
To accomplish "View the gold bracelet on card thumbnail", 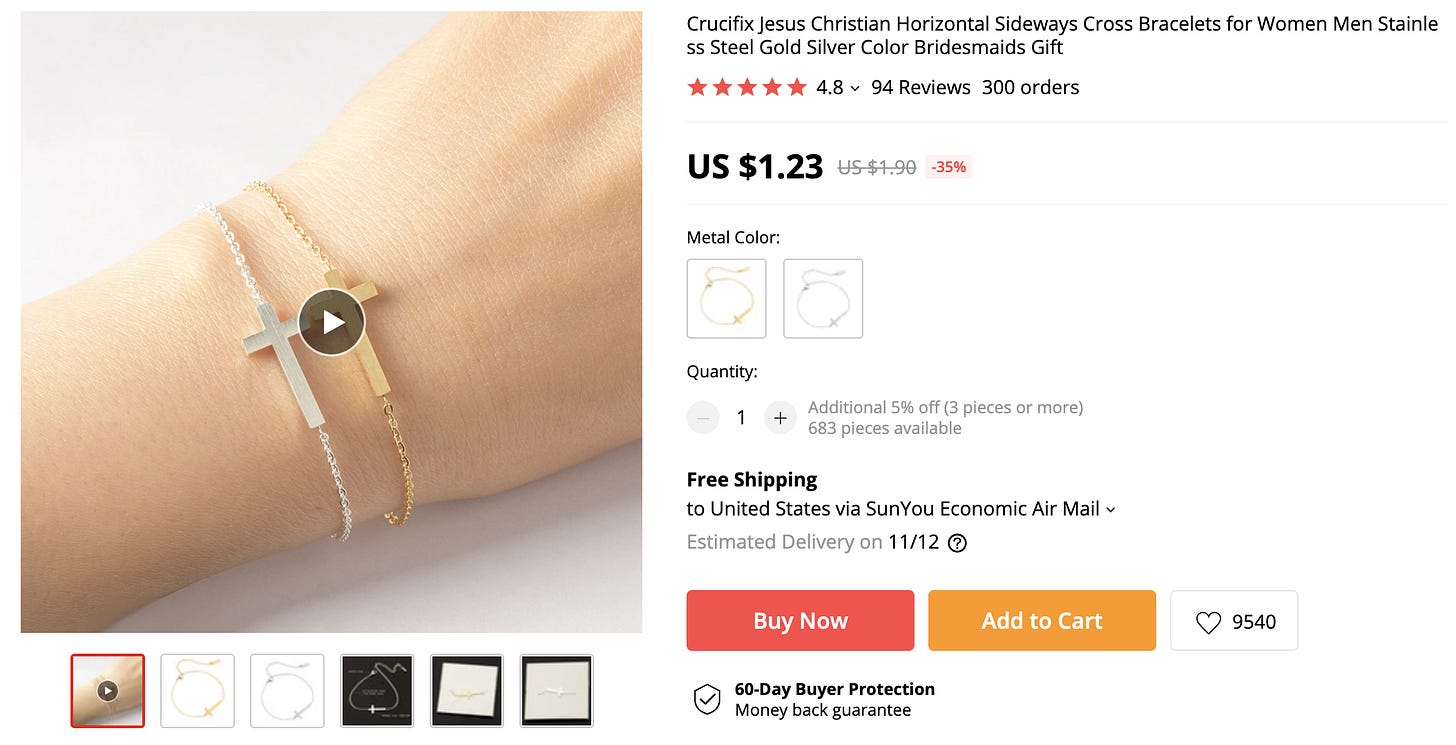I will [467, 691].
